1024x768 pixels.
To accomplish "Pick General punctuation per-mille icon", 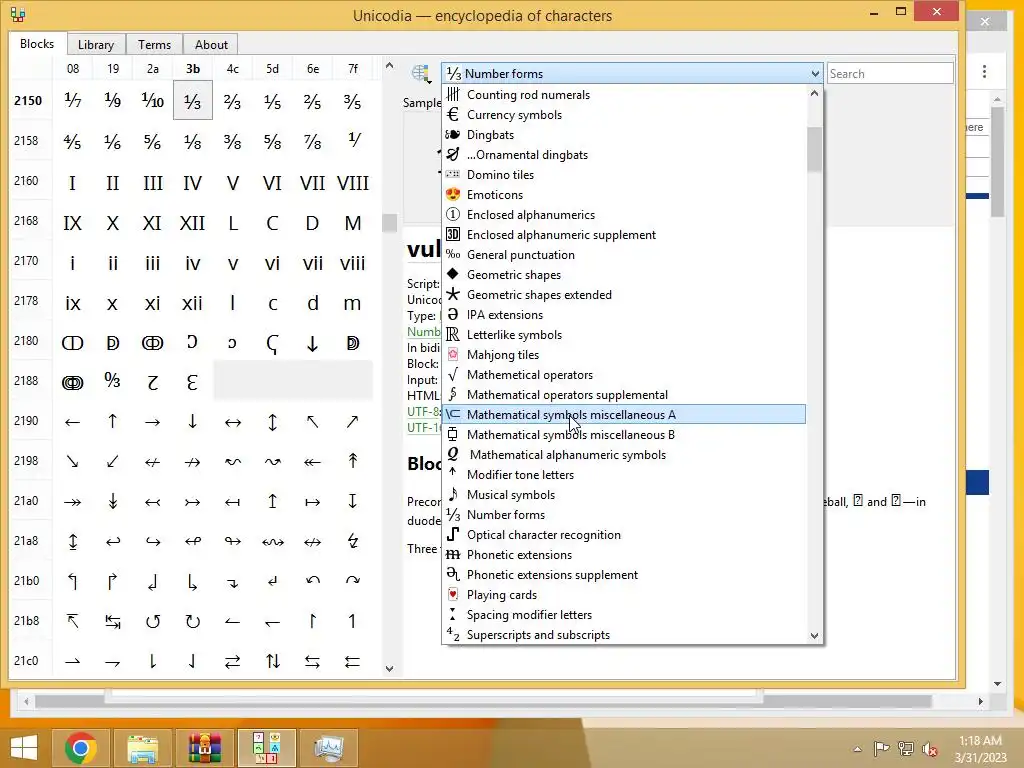I will [x=453, y=255].
